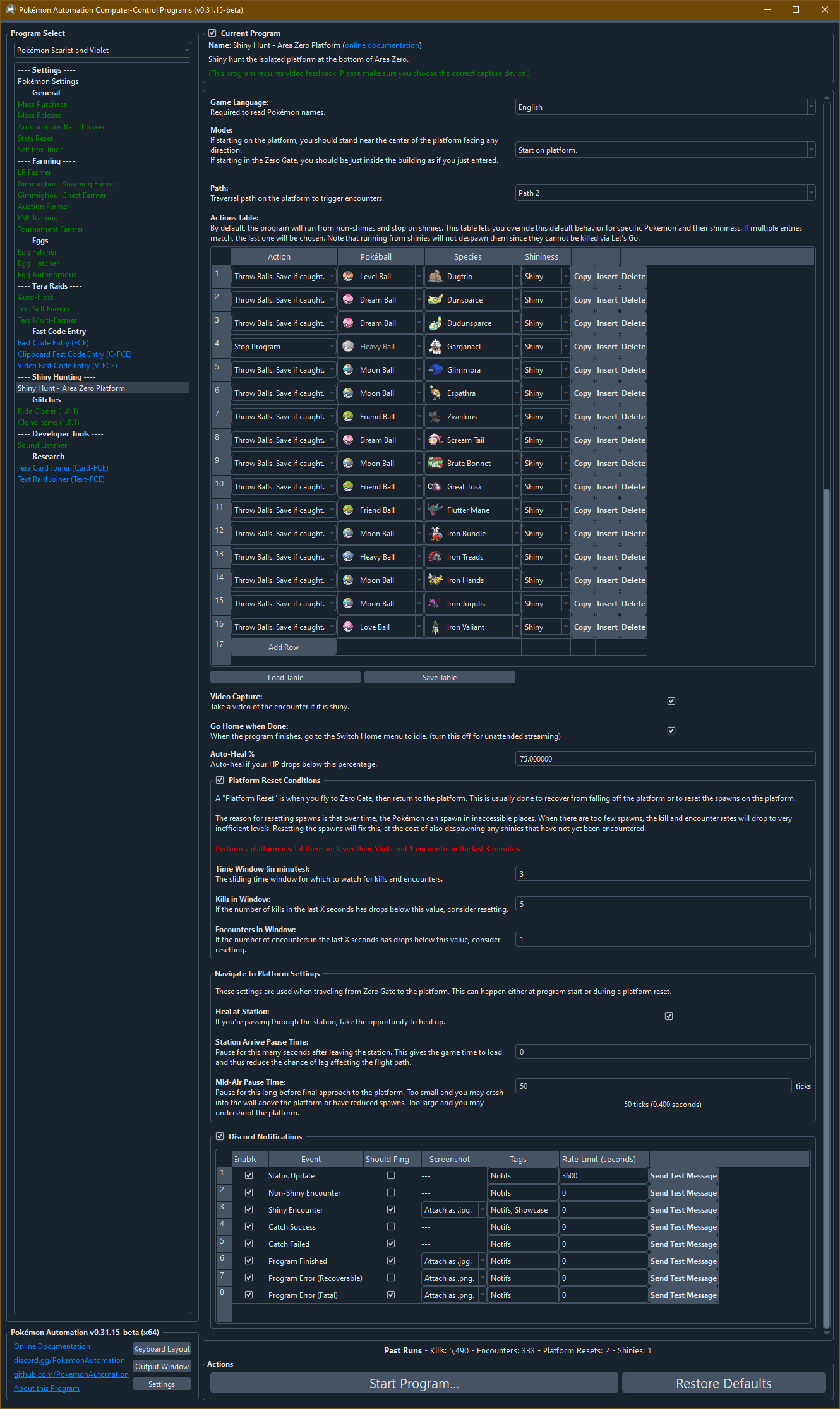Open the Pokémon Scarlet and Violet game selector

[102, 51]
